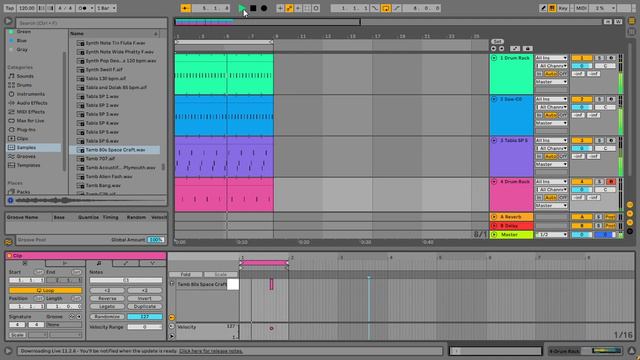Click in the browser Search field

point(91,23)
